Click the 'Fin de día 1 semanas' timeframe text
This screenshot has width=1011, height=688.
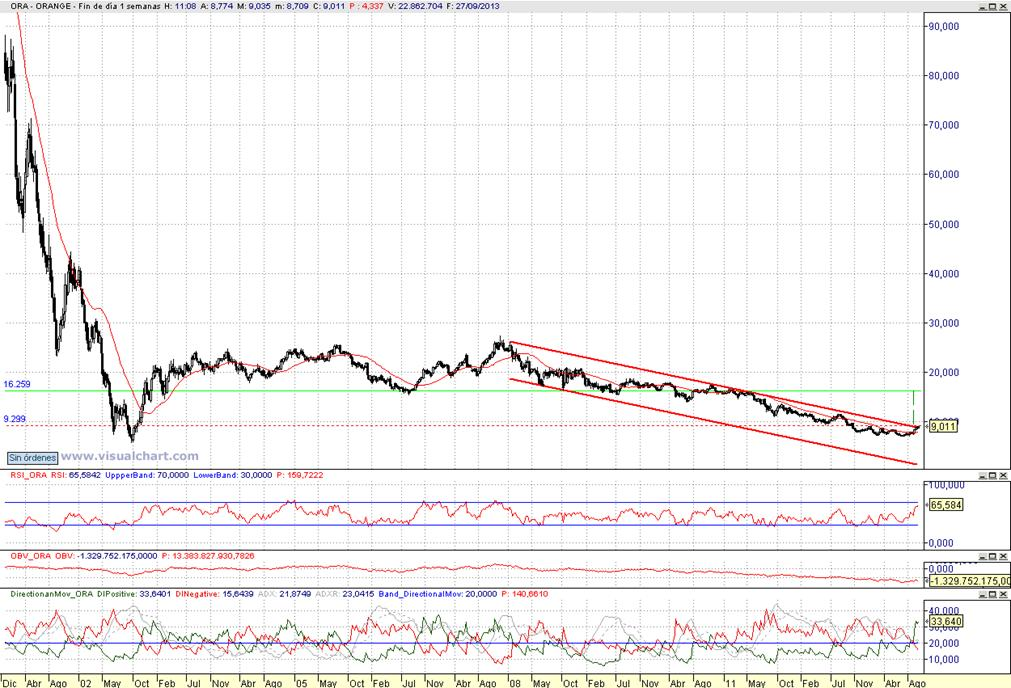[x=119, y=6]
